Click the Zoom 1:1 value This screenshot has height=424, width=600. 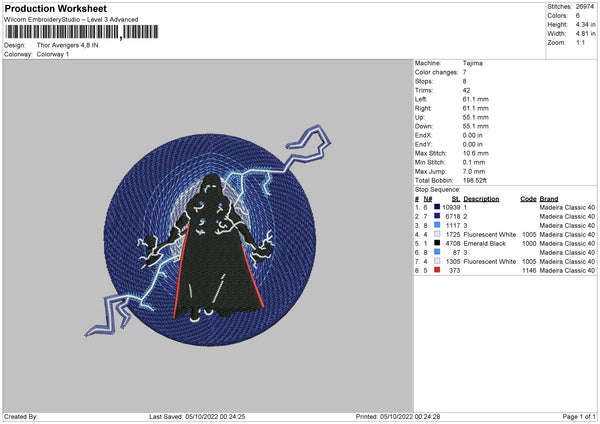point(580,42)
